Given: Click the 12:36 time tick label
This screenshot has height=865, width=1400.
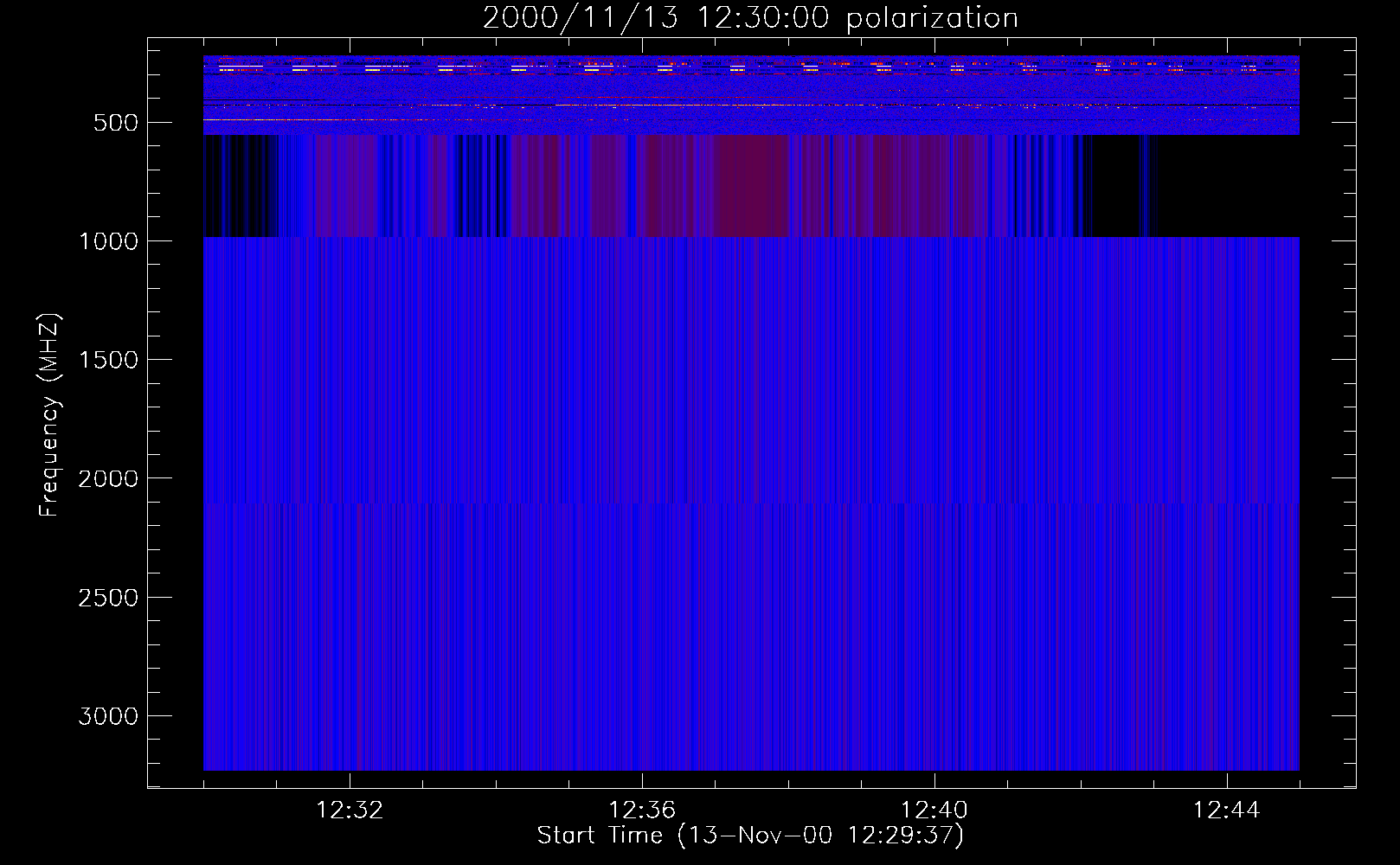Looking at the screenshot, I should click(x=642, y=811).
